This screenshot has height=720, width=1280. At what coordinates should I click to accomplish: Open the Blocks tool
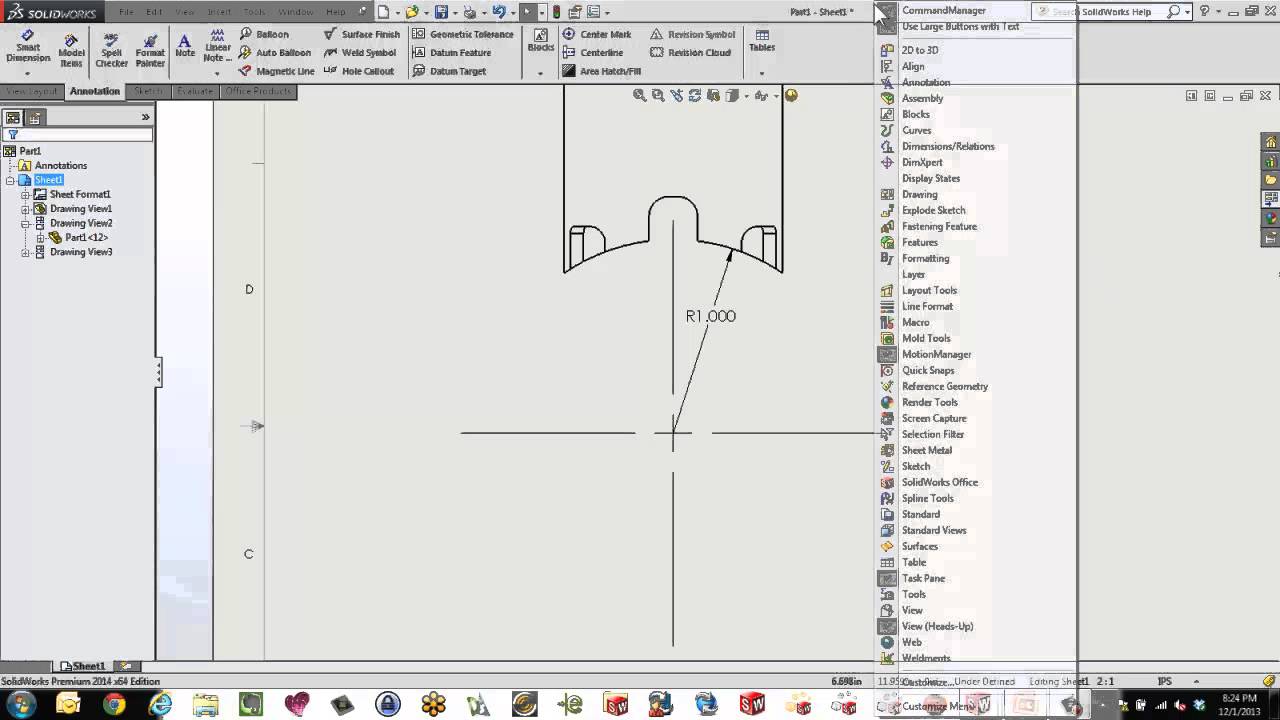(540, 41)
